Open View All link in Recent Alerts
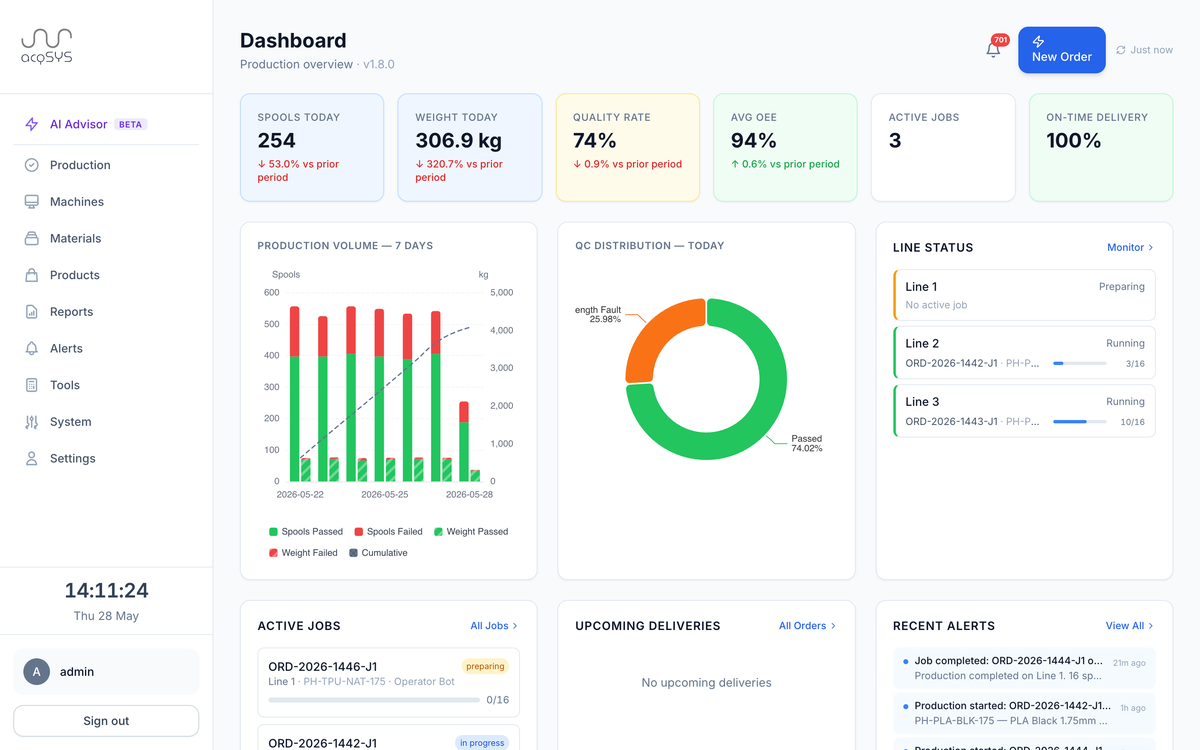This screenshot has width=1200, height=750. (1130, 626)
